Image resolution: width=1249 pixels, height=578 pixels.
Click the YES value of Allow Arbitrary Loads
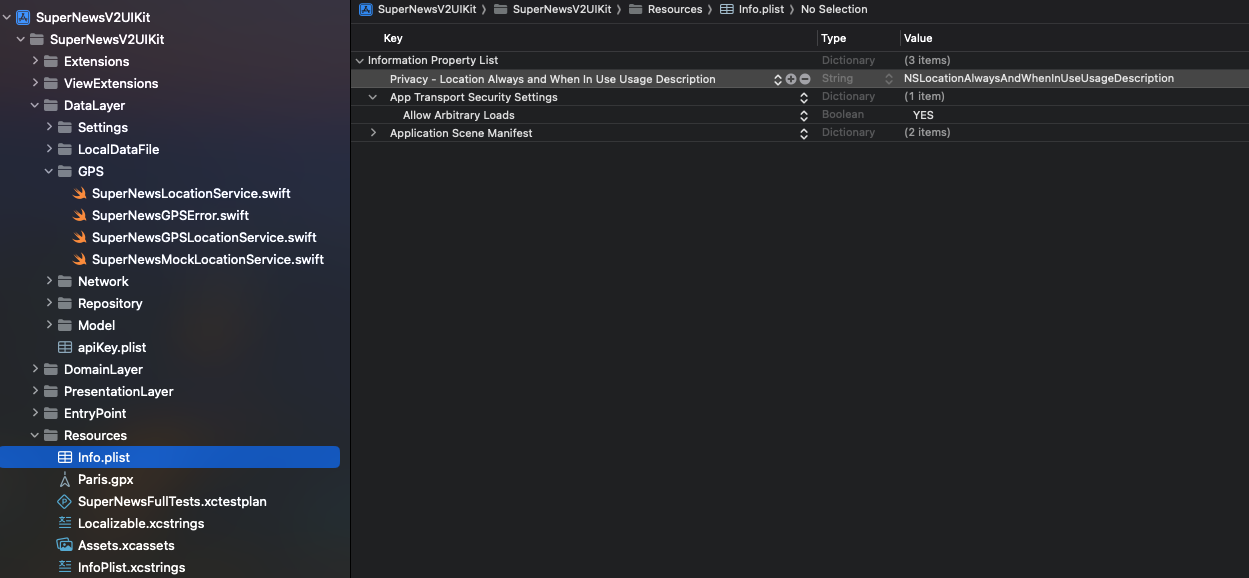click(923, 115)
